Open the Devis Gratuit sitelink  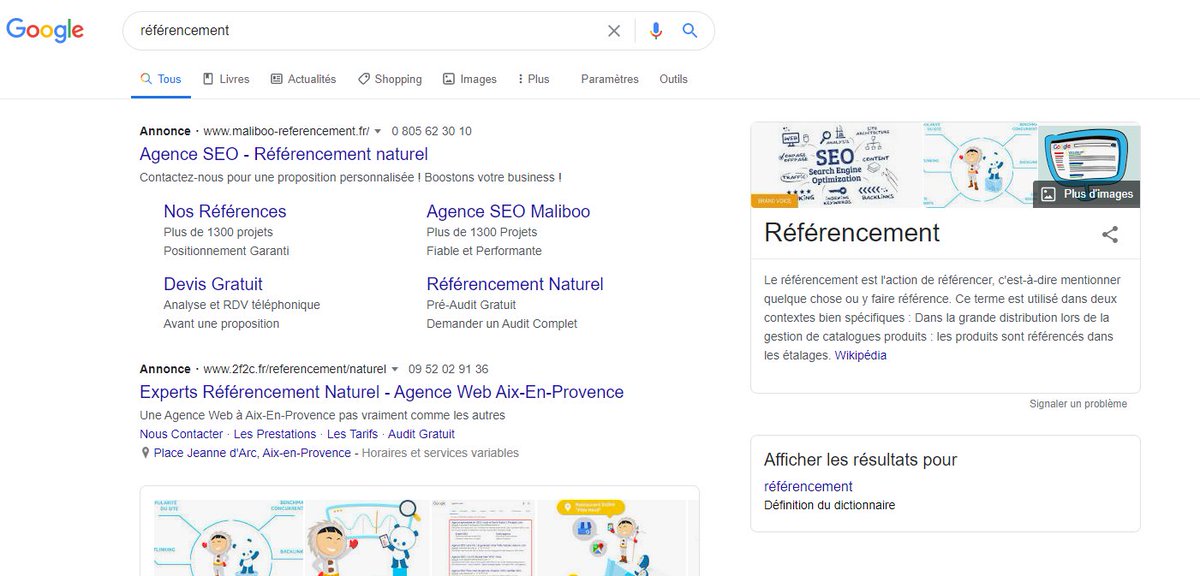(213, 284)
